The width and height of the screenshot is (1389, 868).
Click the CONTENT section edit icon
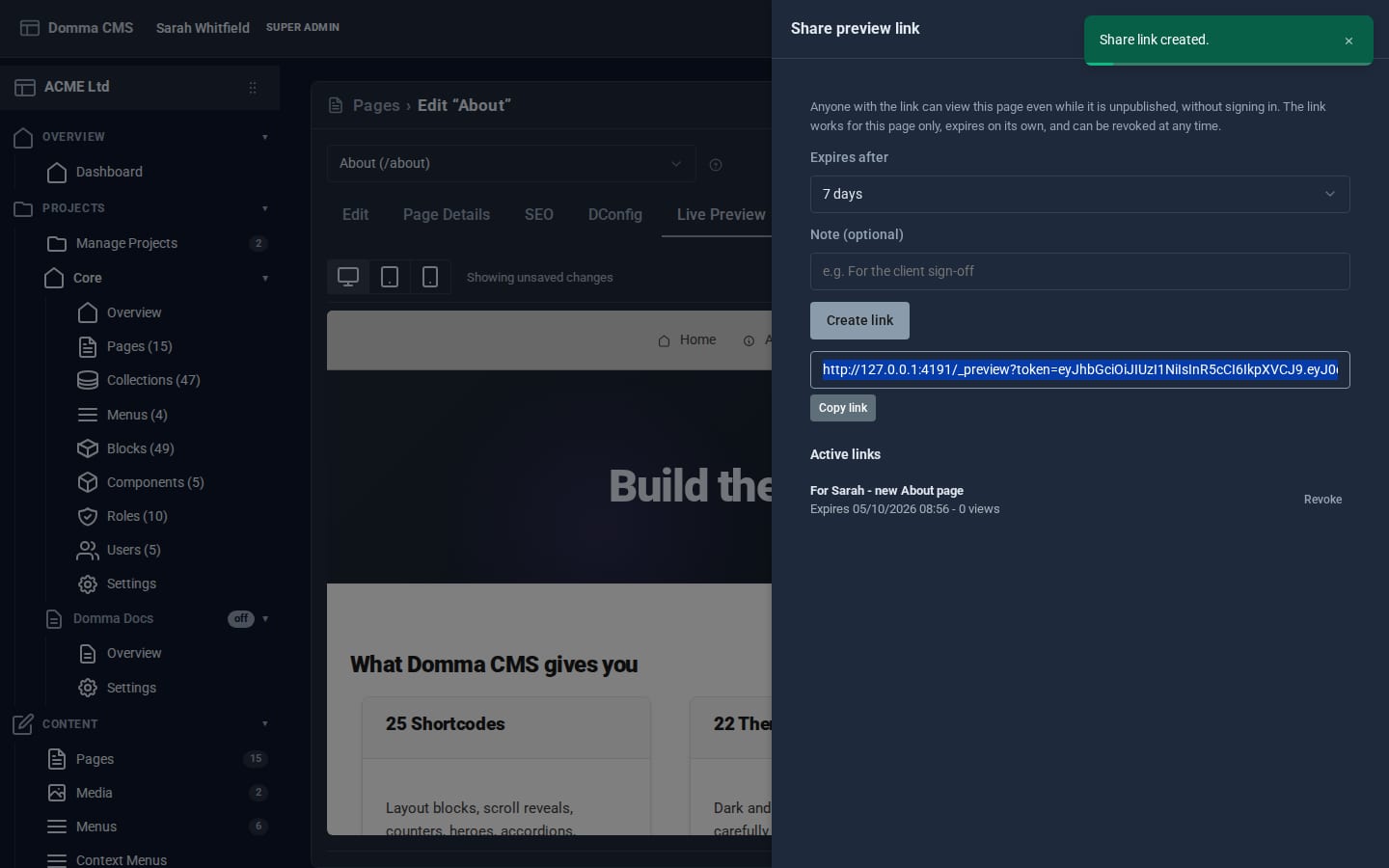[23, 724]
